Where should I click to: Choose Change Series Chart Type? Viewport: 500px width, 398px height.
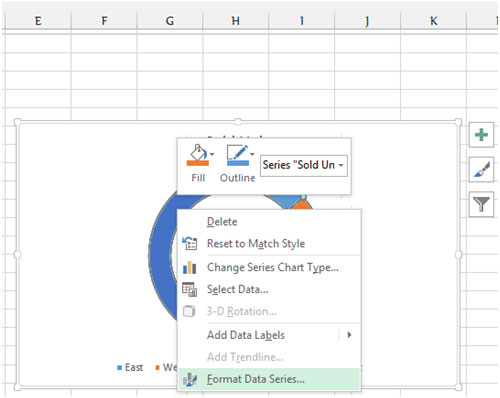coord(269,267)
